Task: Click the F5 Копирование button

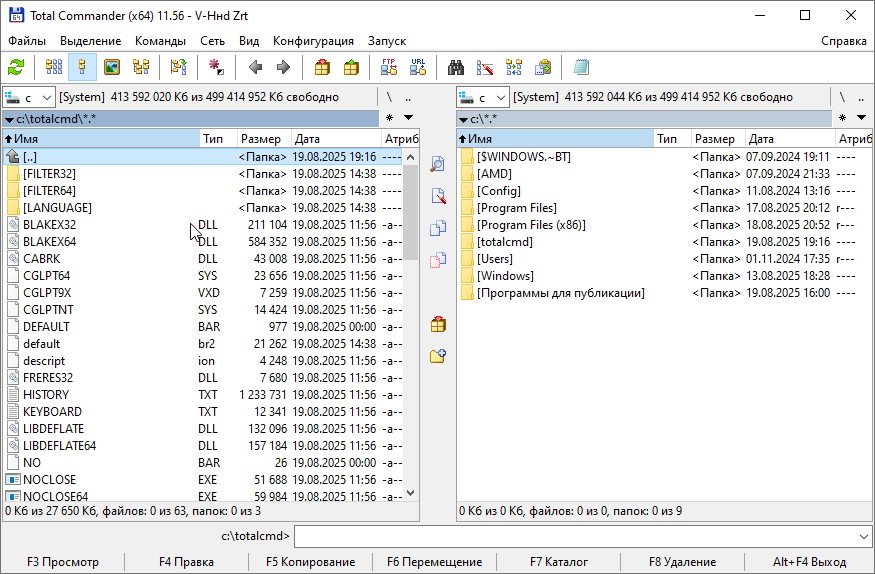Action: click(x=310, y=562)
